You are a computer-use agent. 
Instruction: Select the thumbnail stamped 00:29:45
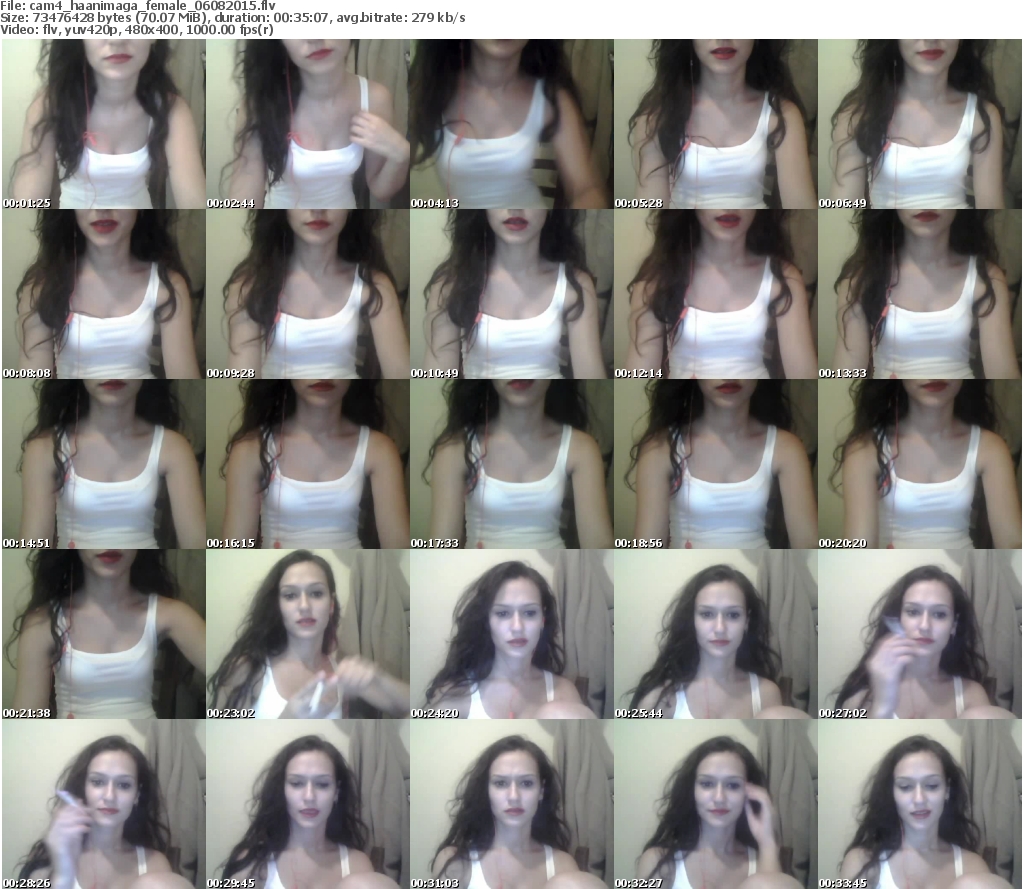pos(308,804)
